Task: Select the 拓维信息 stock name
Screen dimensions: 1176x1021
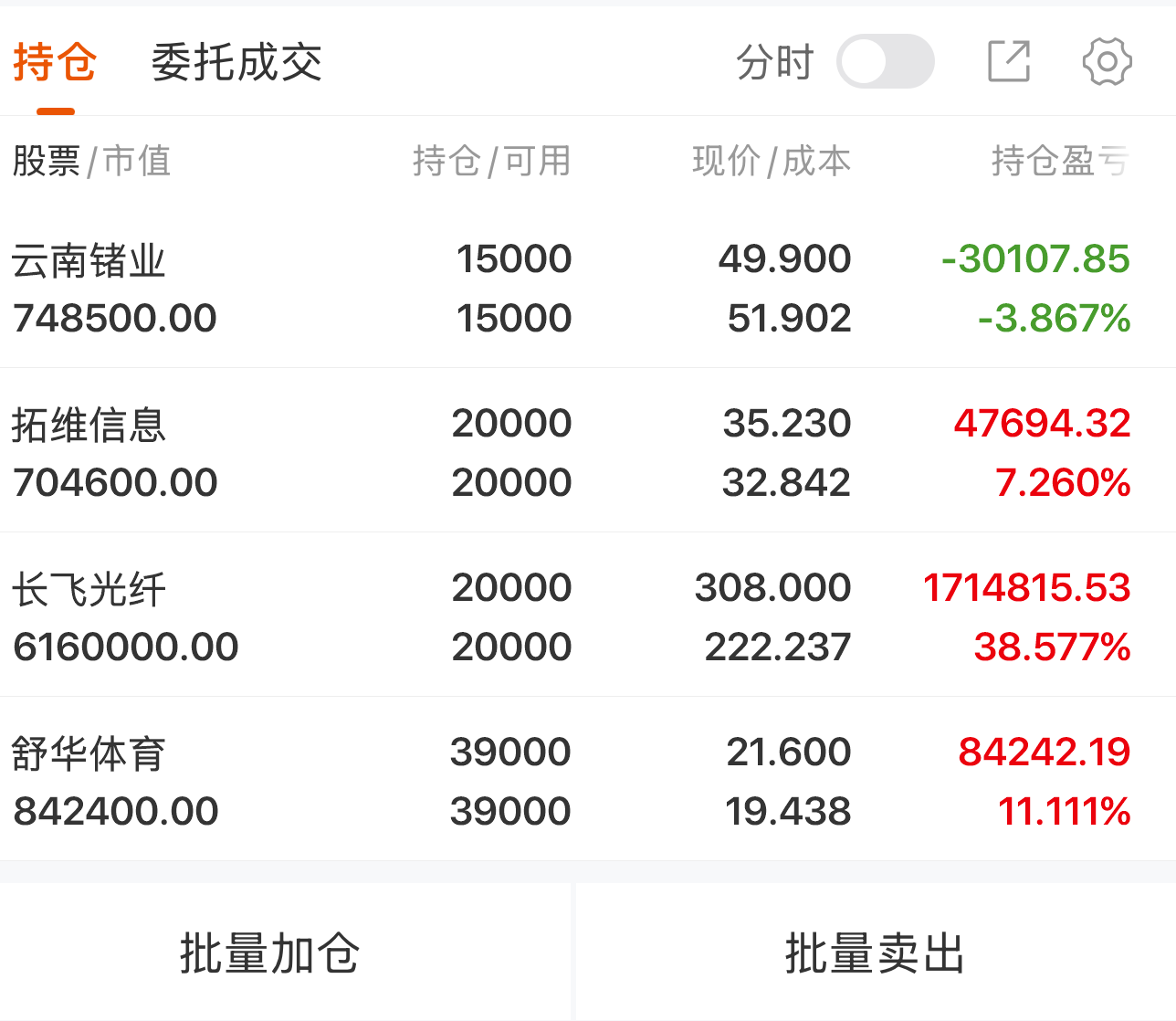Action: 89,426
